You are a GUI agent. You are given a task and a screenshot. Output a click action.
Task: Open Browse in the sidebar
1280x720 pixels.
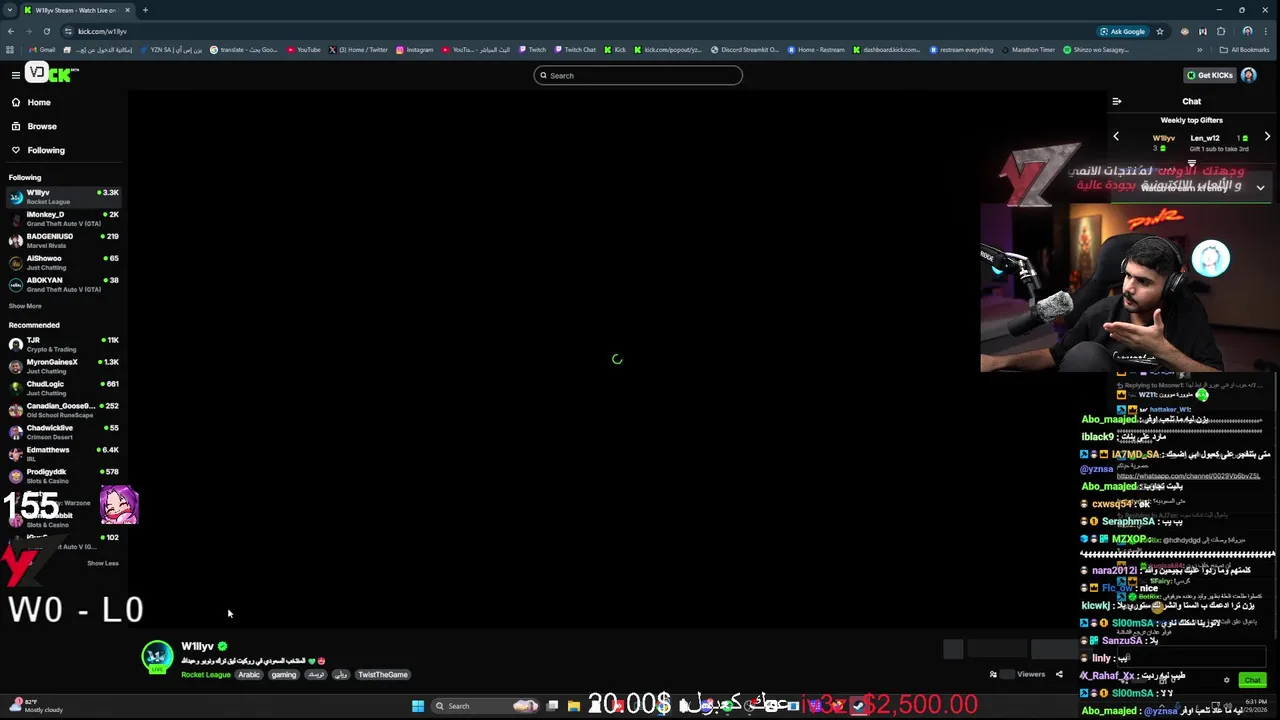pos(41,126)
